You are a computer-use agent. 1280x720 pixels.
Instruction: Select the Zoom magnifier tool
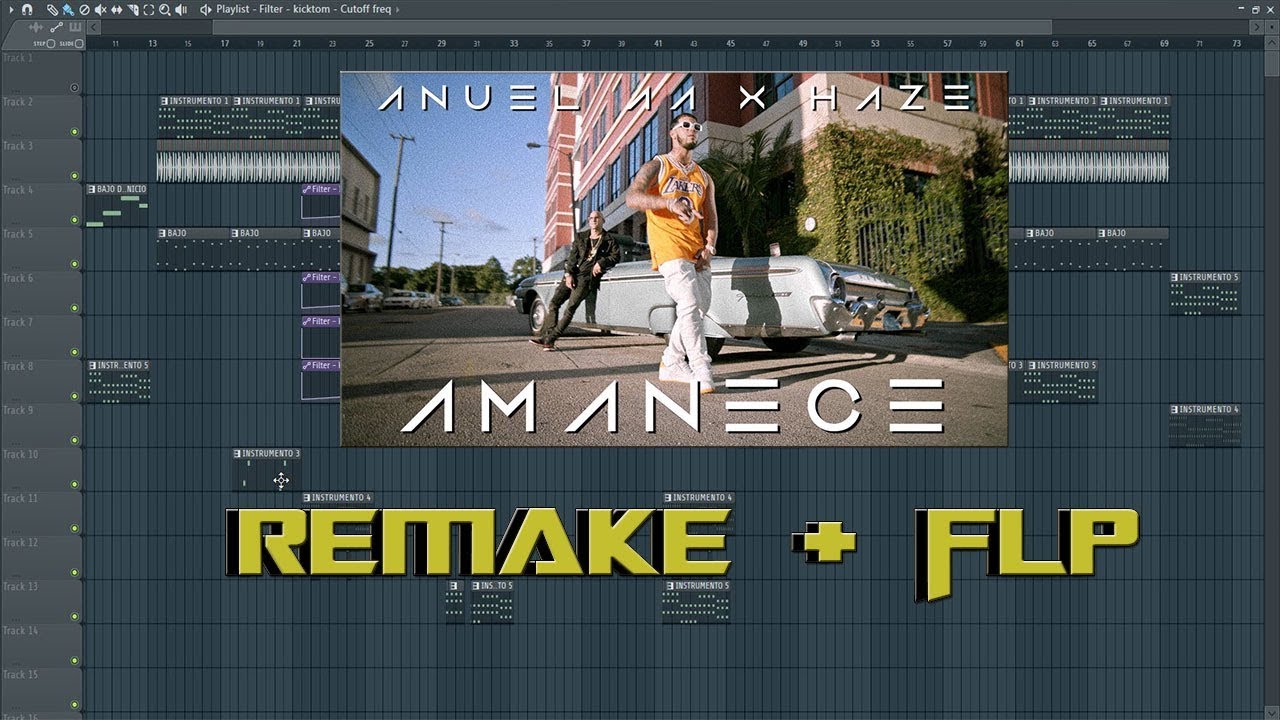point(165,10)
